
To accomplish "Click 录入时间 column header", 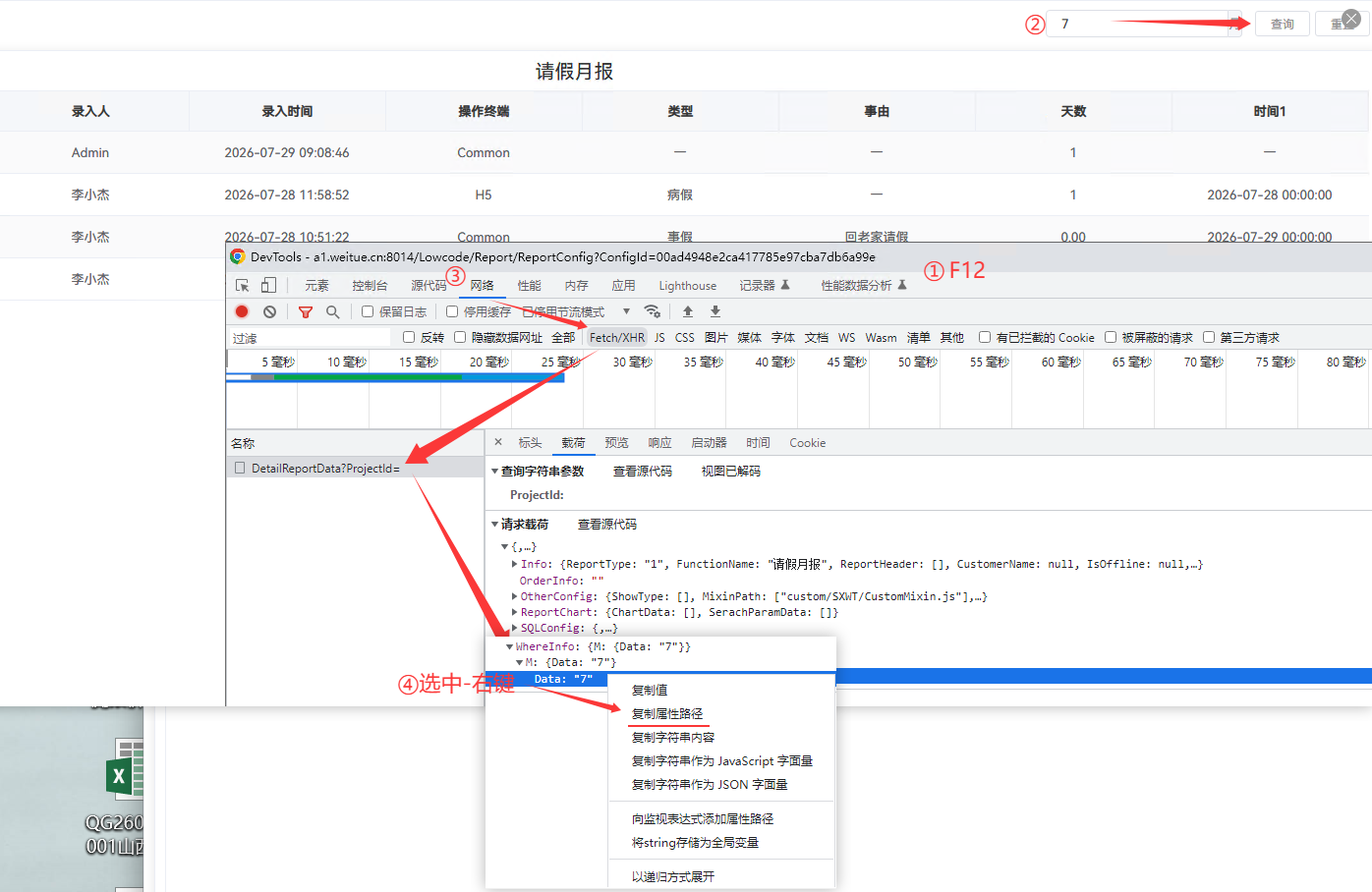I will 287,111.
